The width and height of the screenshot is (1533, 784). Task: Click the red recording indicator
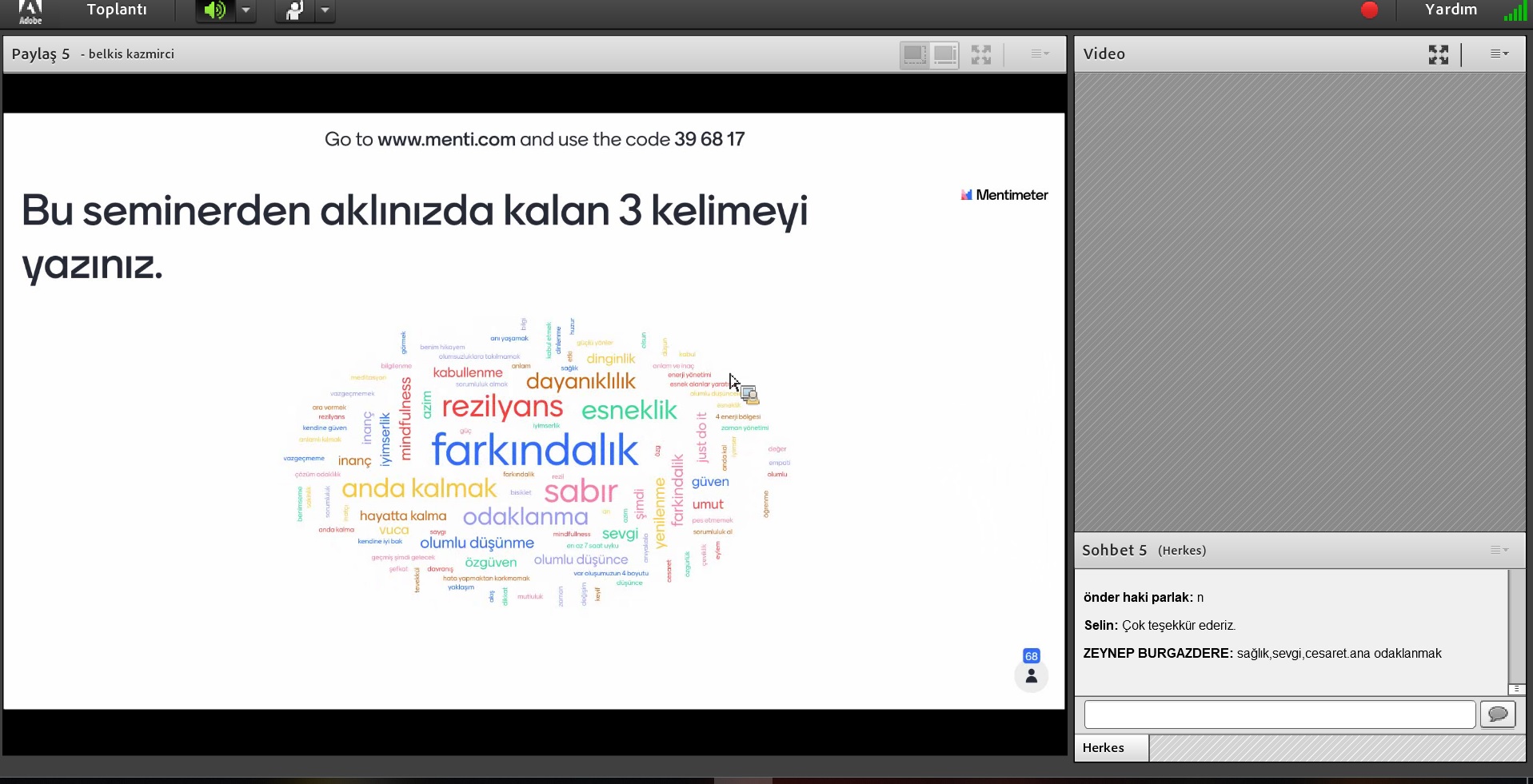1370,10
